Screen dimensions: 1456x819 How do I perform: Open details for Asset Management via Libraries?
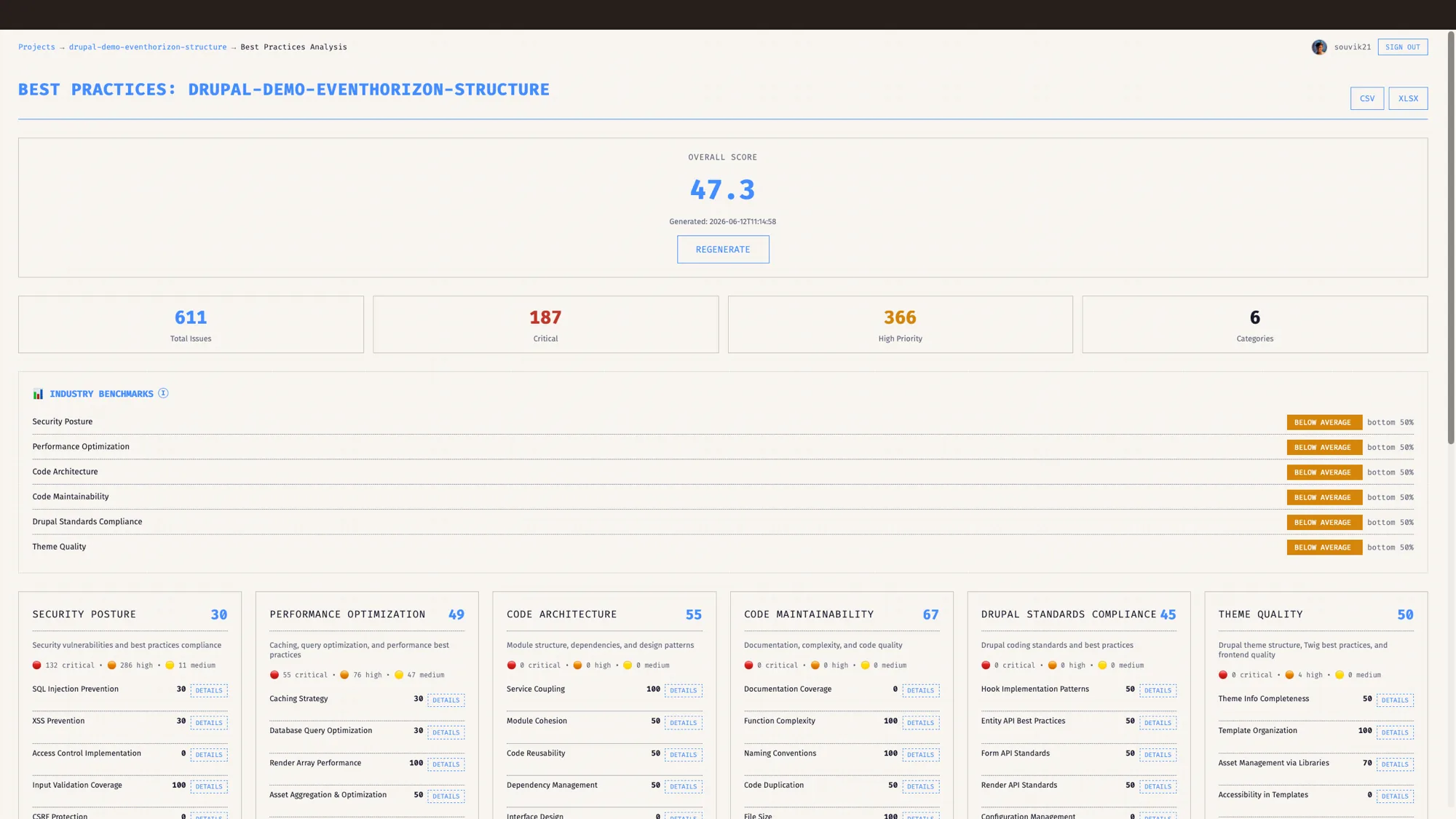point(1396,764)
